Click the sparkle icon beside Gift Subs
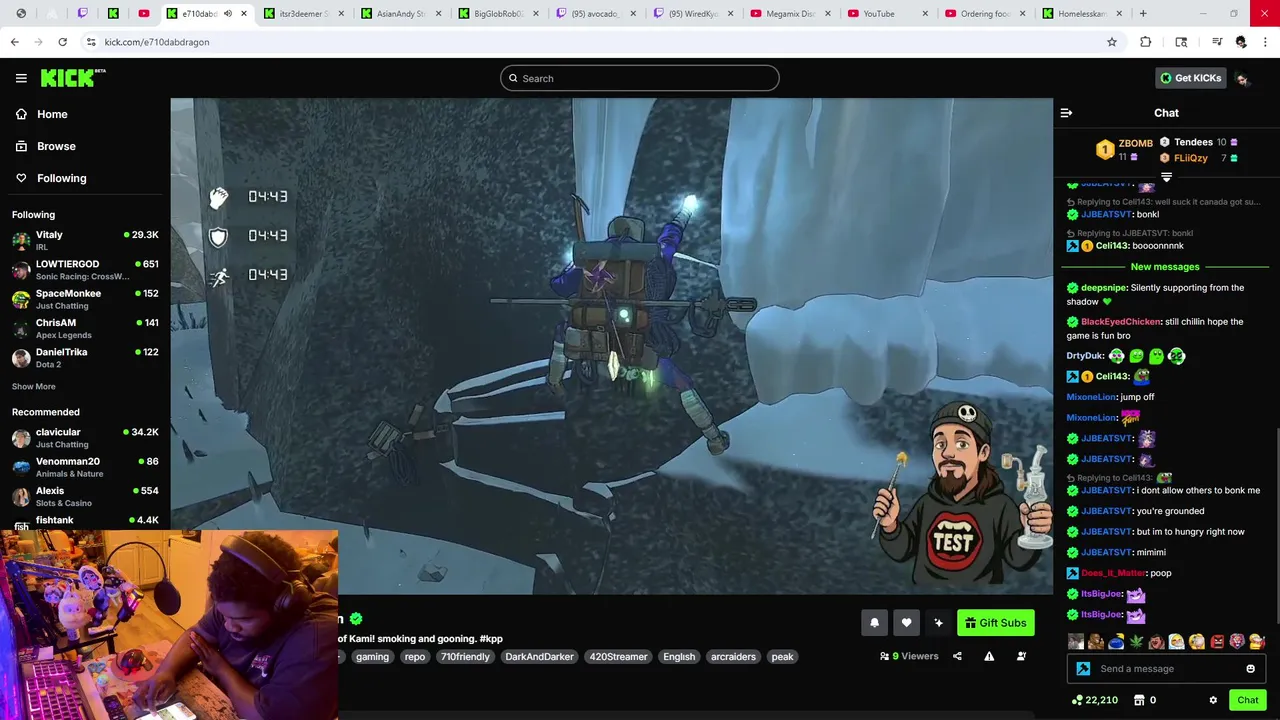The width and height of the screenshot is (1280, 720). (x=938, y=623)
